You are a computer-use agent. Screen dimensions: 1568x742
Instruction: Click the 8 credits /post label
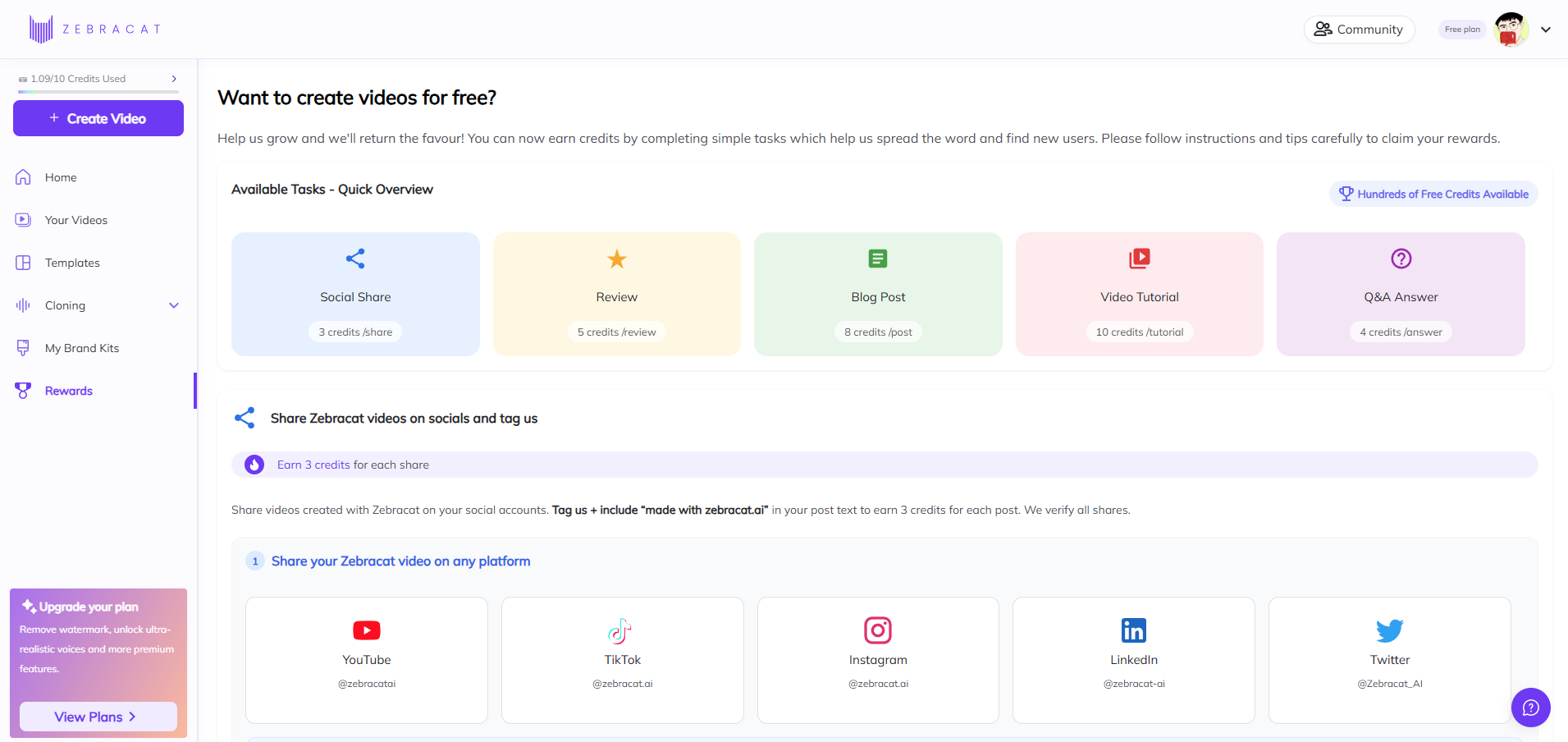pyautogui.click(x=878, y=332)
